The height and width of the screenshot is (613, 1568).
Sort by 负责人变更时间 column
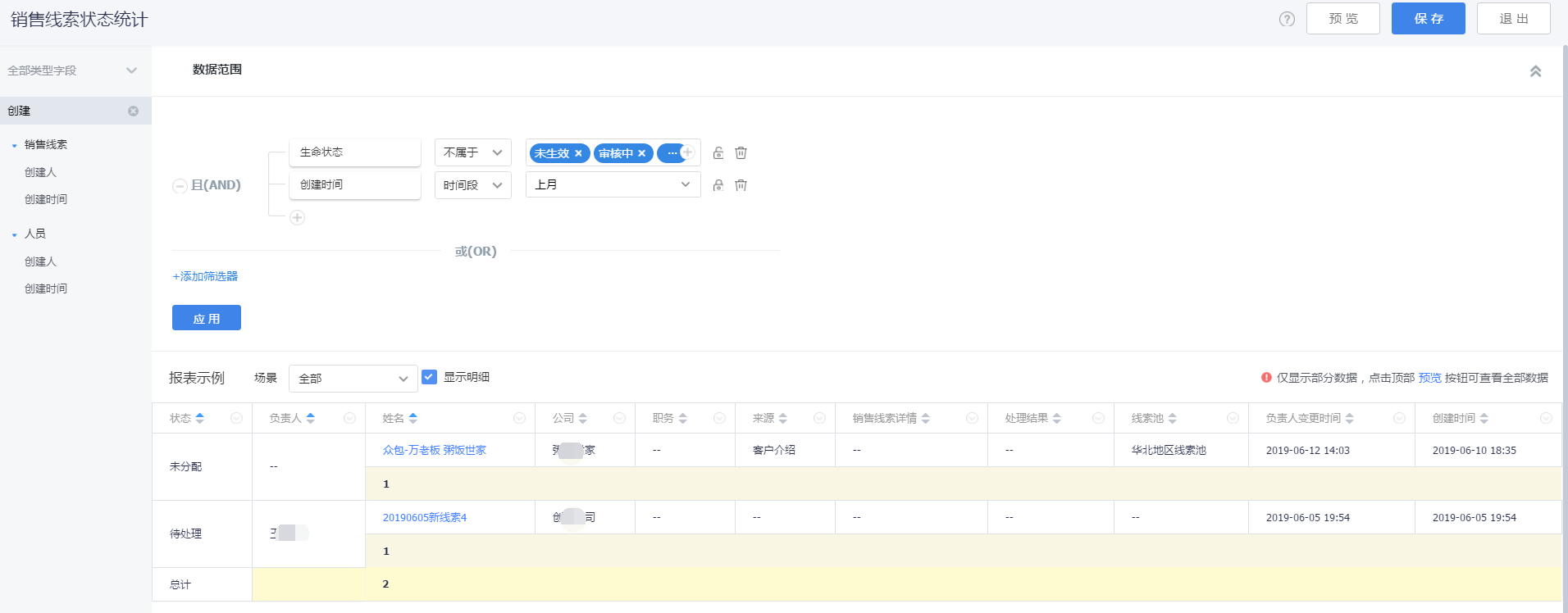[1350, 418]
